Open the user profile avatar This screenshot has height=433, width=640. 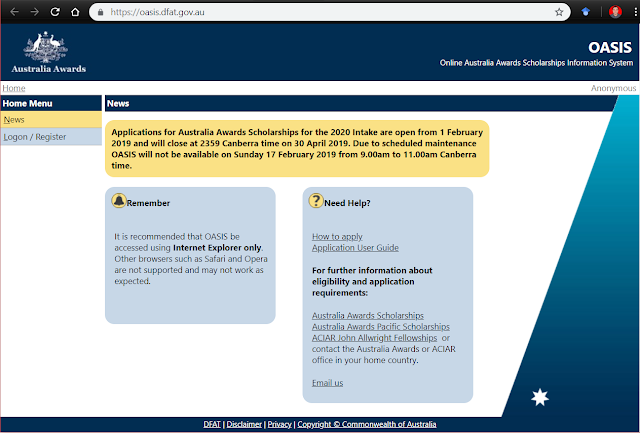pos(615,12)
